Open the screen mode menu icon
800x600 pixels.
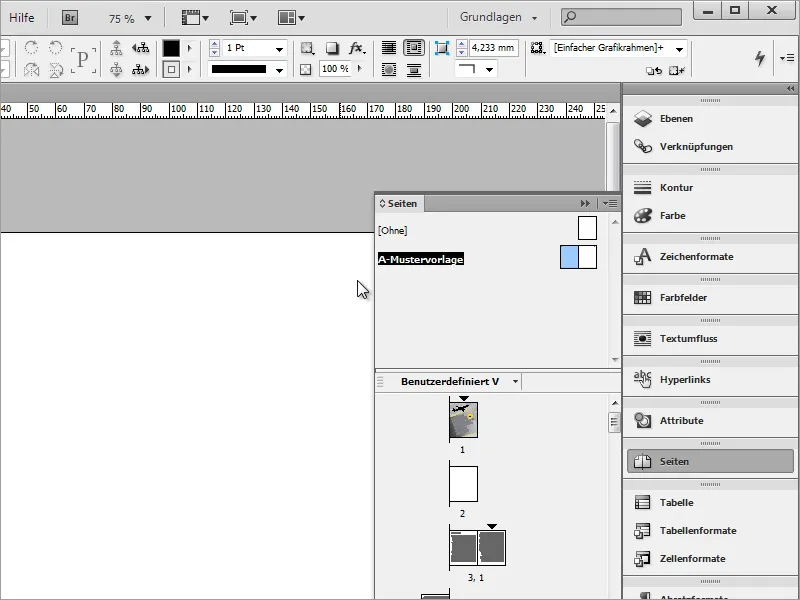[x=243, y=18]
